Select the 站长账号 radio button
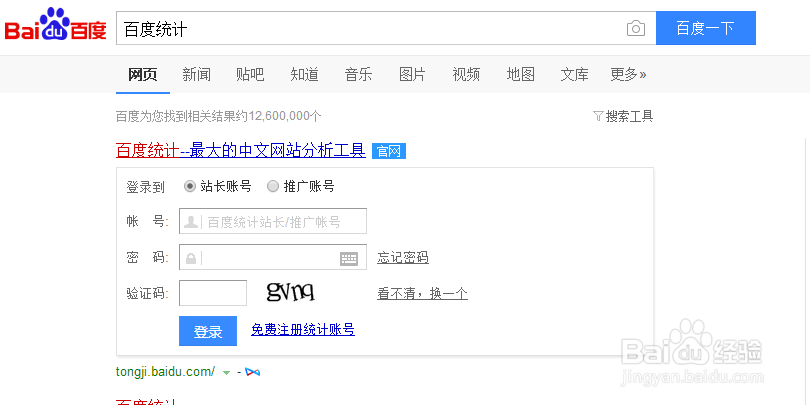The image size is (810, 405). [190, 186]
